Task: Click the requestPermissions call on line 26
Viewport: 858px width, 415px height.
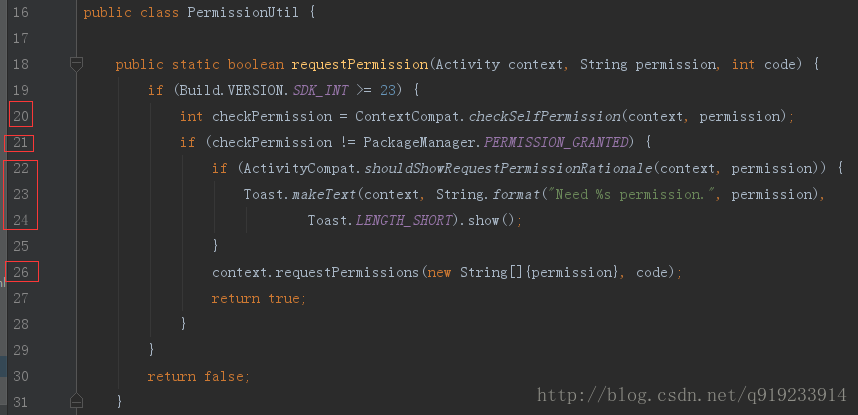Action: [347, 272]
